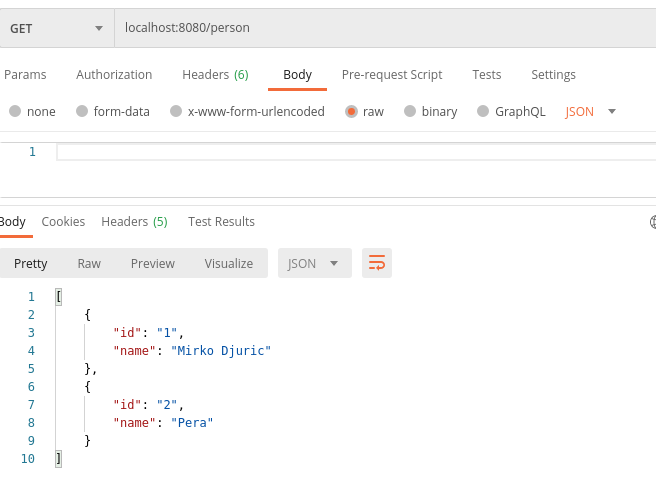Viewport: 656px width, 491px height.
Task: Switch to the Authorization tab
Action: point(114,74)
